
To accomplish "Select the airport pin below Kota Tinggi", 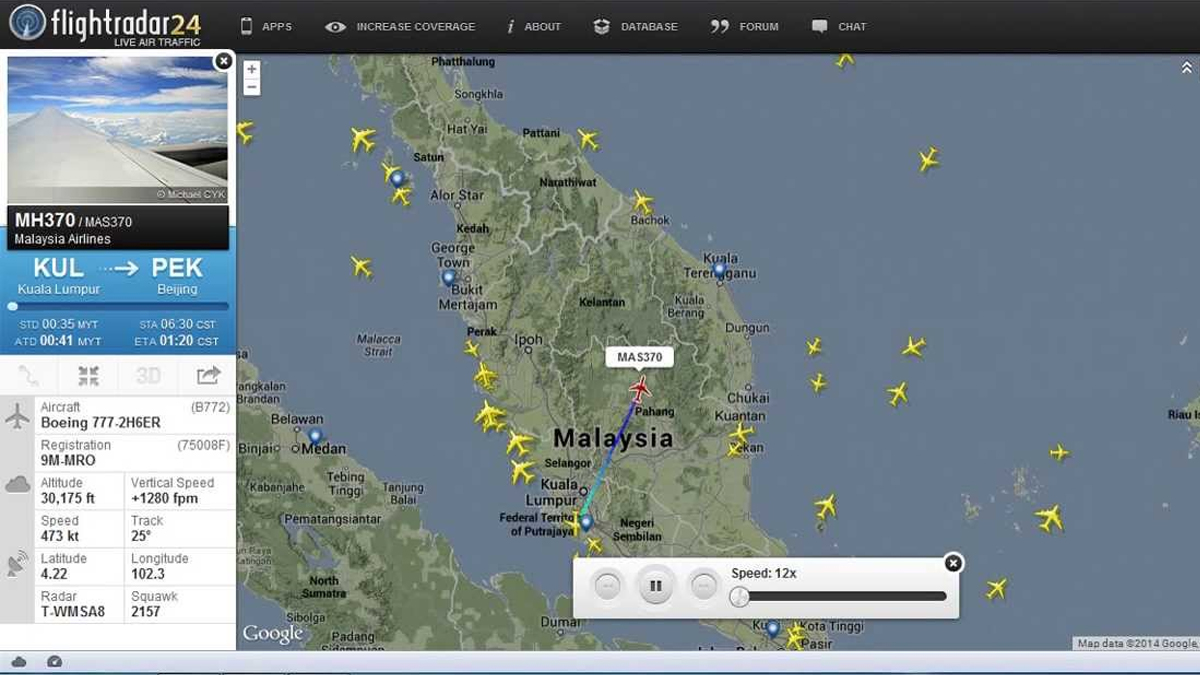I will (x=772, y=629).
